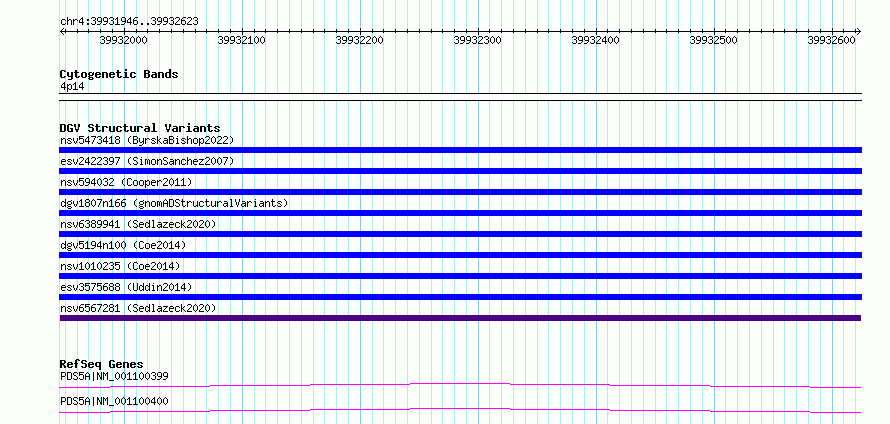Screen dimensions: 890x424
Task: Click the 39932000 ruler position label
Action: coord(124,40)
